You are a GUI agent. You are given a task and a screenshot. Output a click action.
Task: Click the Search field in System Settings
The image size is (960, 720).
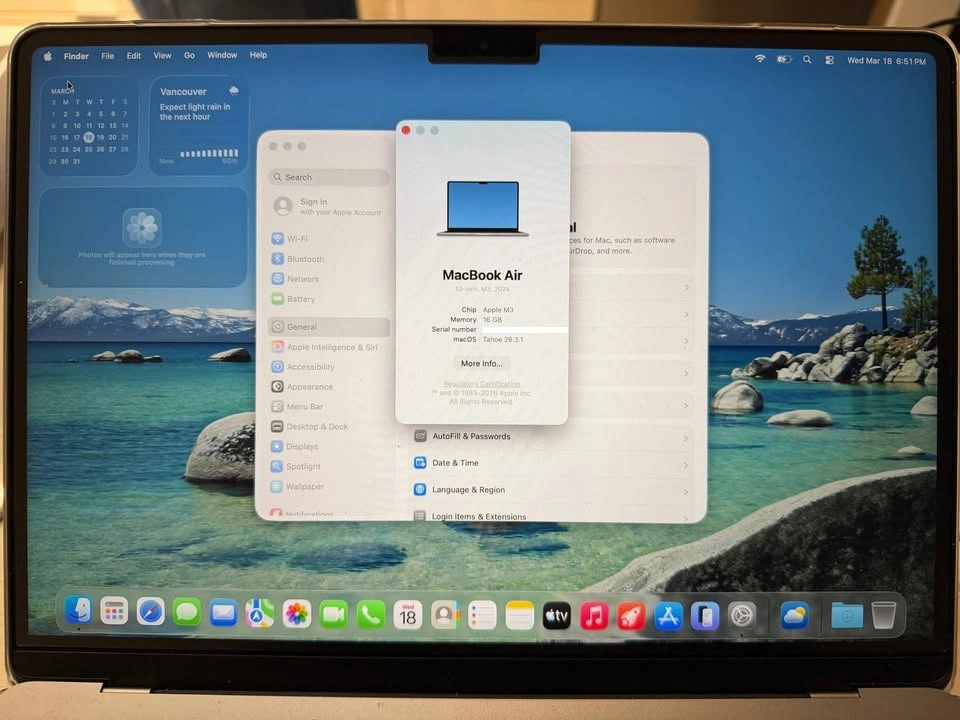pos(329,177)
